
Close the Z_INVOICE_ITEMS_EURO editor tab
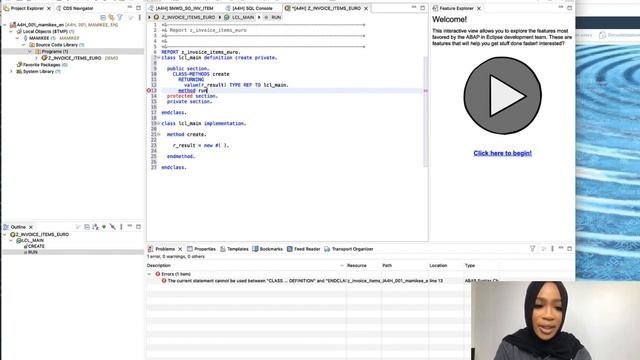point(366,8)
